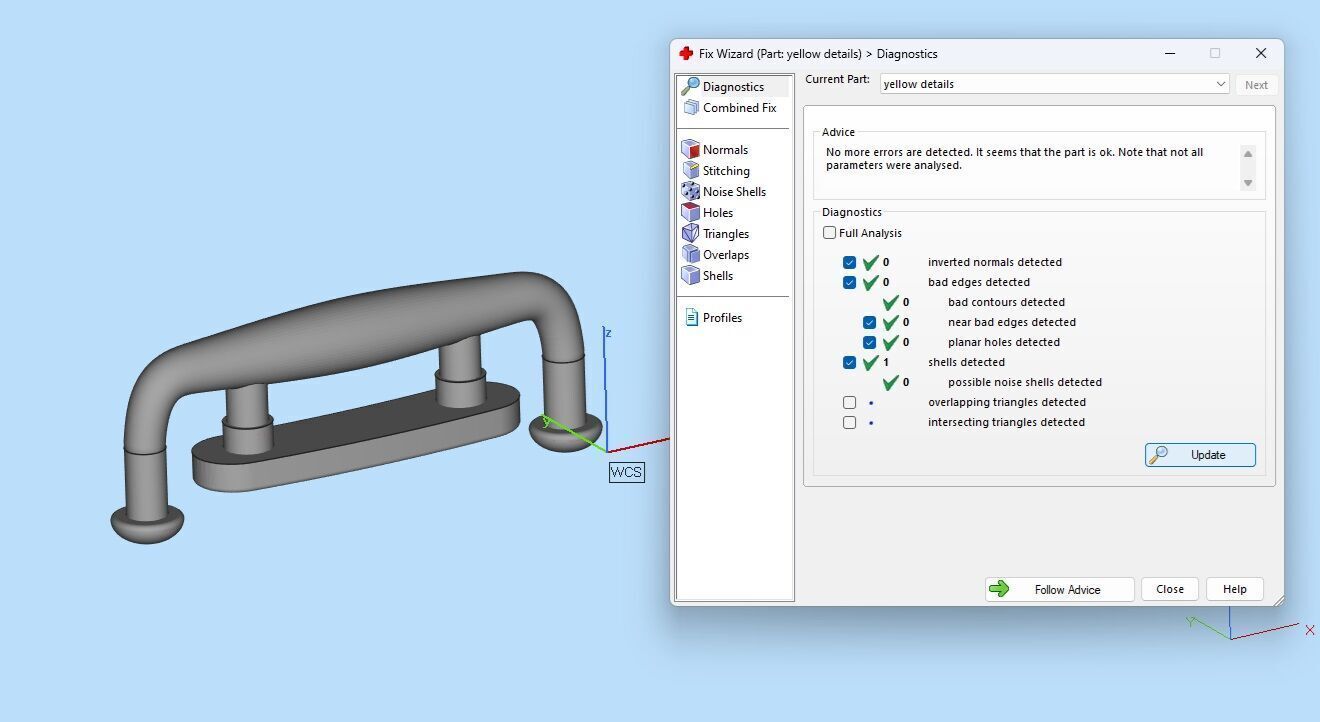Click the blue Z axis label
This screenshot has height=722, width=1320.
pyautogui.click(x=608, y=333)
